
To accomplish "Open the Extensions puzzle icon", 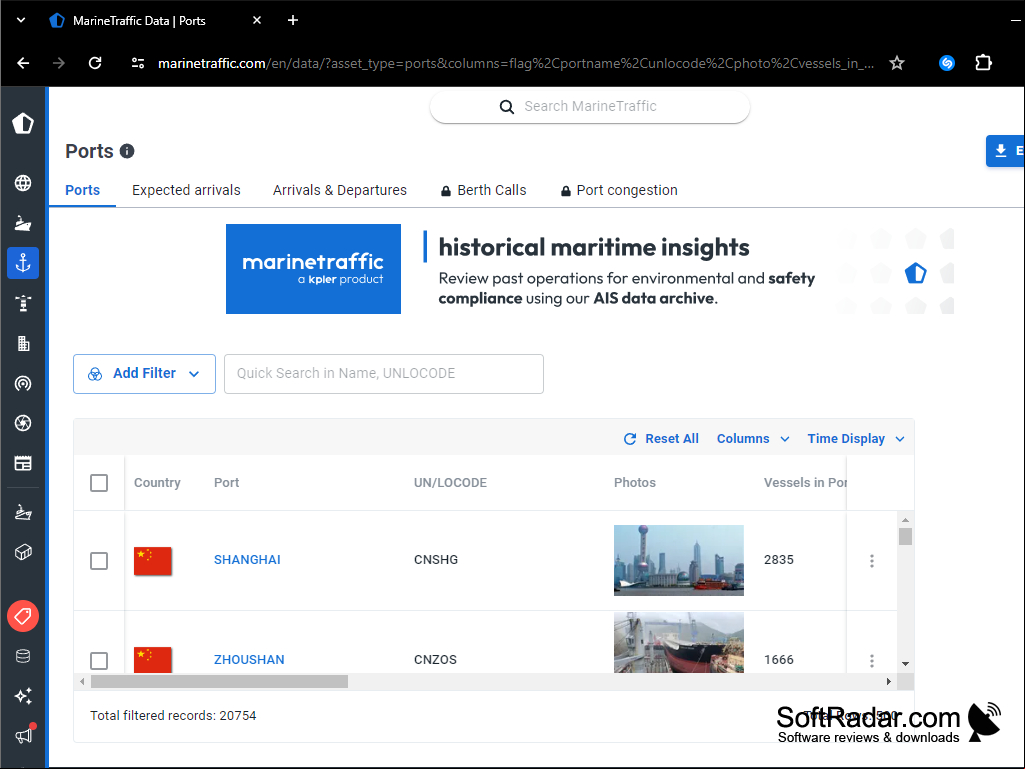I will tap(983, 63).
